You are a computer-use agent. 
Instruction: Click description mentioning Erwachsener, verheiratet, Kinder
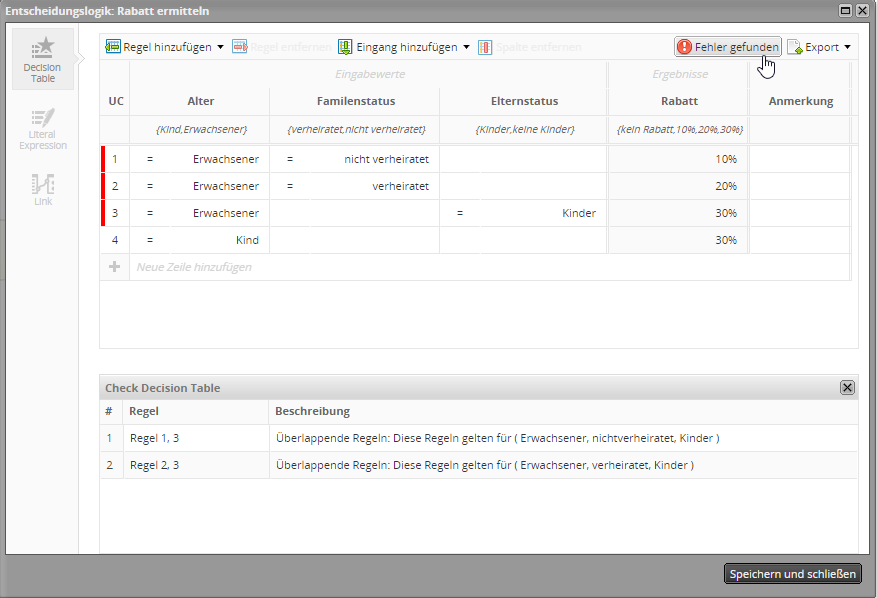pos(484,465)
